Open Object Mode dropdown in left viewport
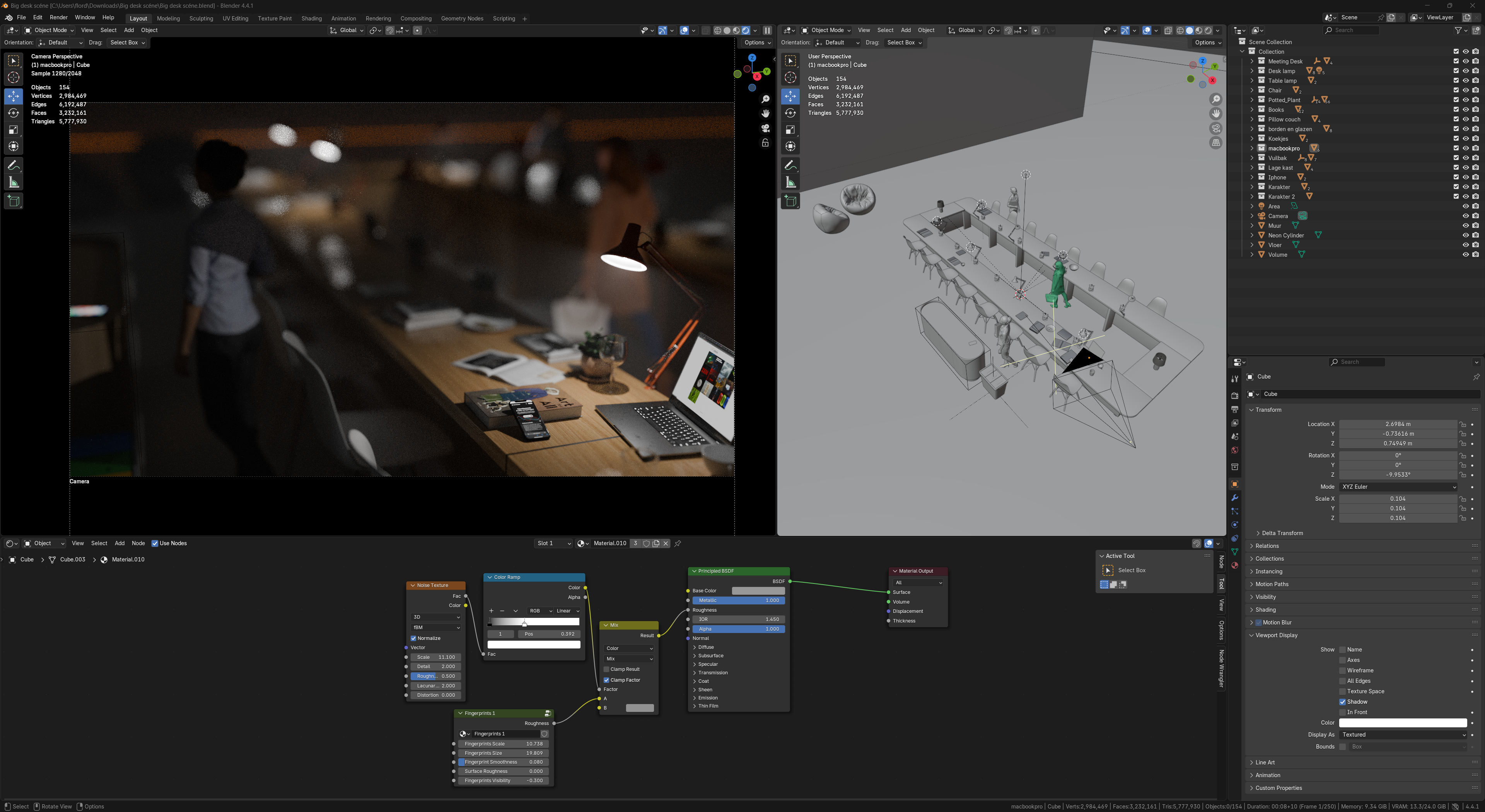Screen dimensions: 1485x812 pyautogui.click(x=49, y=31)
